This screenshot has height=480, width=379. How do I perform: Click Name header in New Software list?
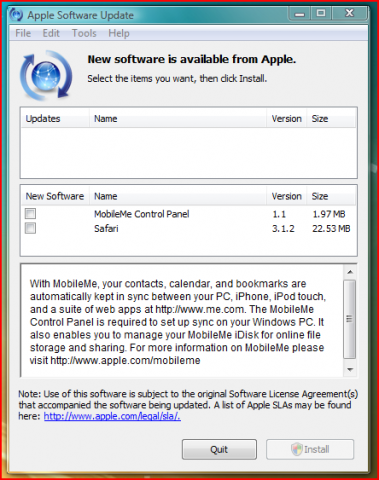tap(178, 196)
